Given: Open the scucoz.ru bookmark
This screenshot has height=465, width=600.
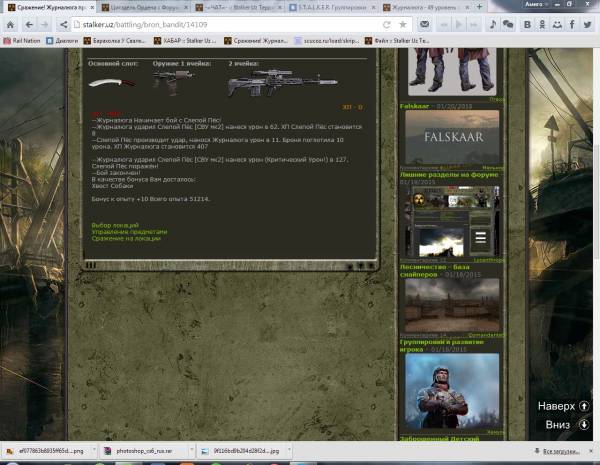Looking at the screenshot, I should [327, 41].
